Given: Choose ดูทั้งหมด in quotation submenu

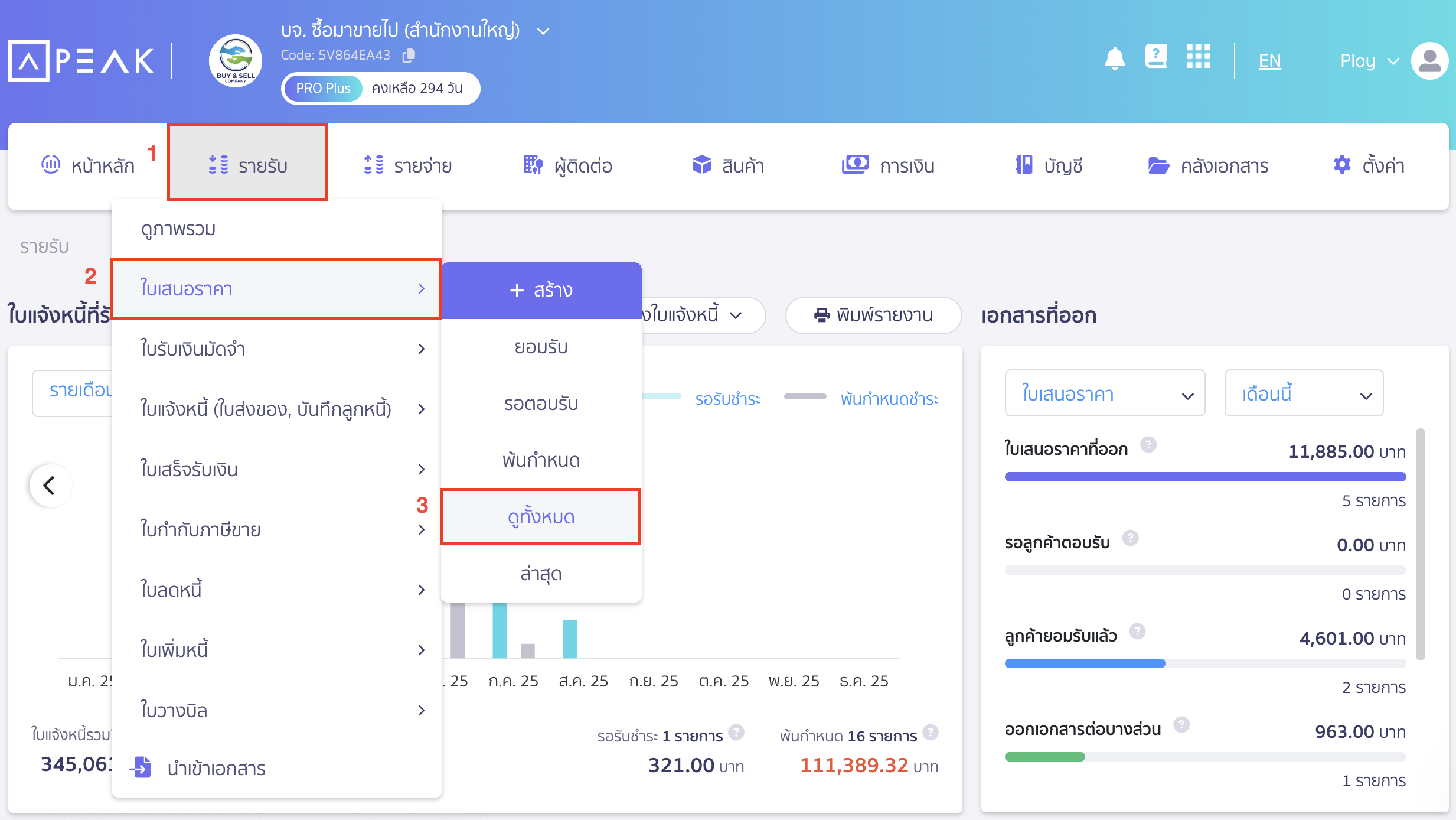Looking at the screenshot, I should coord(541,517).
